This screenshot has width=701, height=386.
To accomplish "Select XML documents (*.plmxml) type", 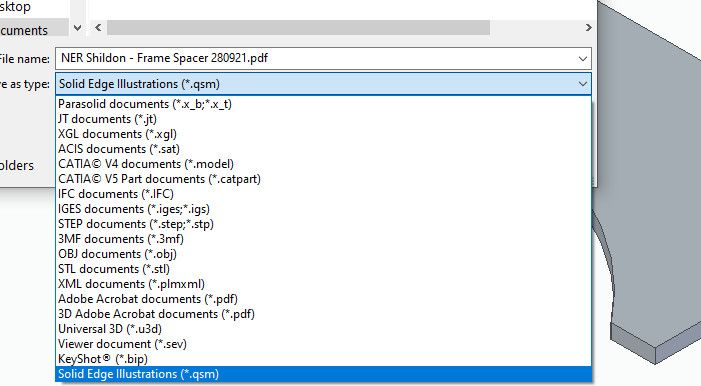I will click(x=323, y=284).
